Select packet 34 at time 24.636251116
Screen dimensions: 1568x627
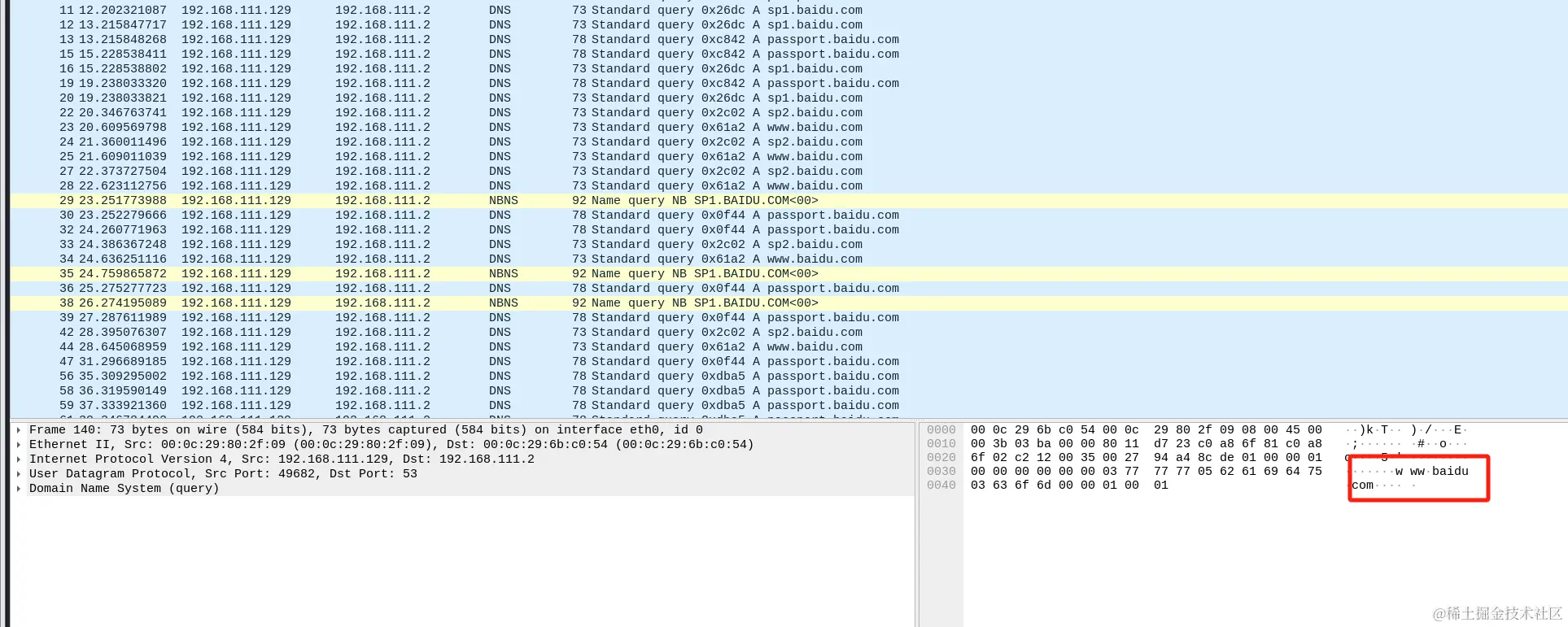point(789,259)
